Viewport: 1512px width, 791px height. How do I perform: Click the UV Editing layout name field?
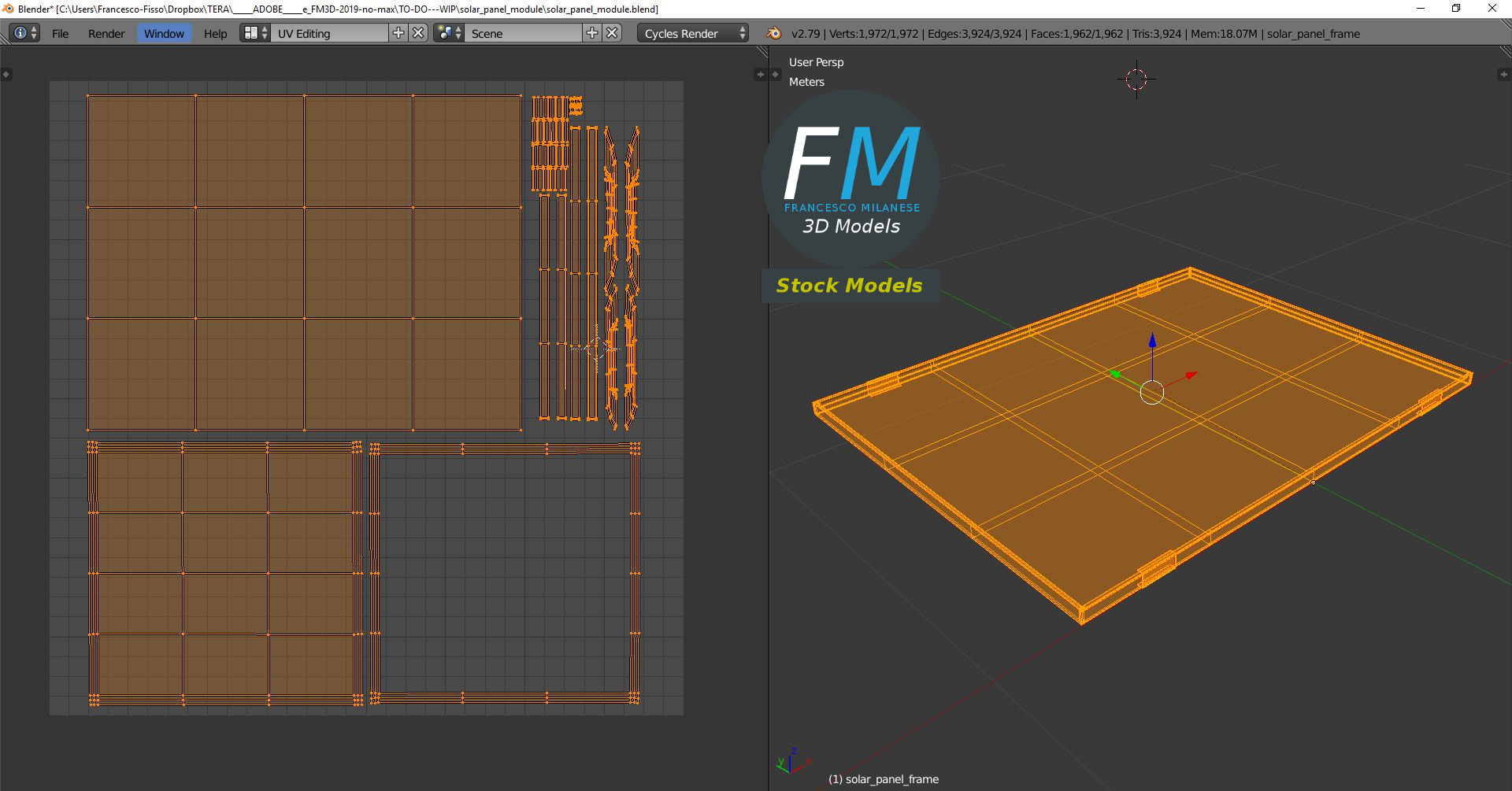[329, 34]
